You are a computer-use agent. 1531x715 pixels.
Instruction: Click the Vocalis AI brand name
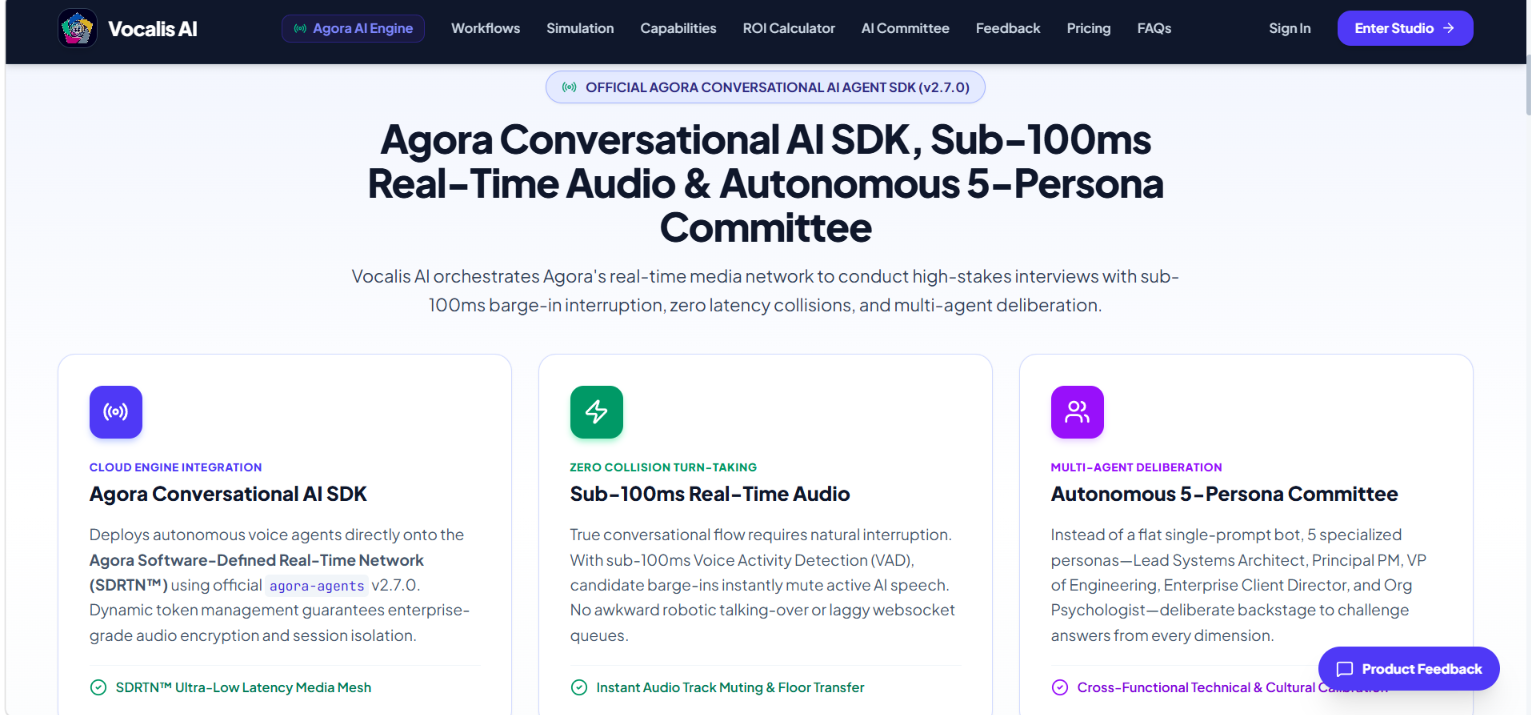click(153, 28)
